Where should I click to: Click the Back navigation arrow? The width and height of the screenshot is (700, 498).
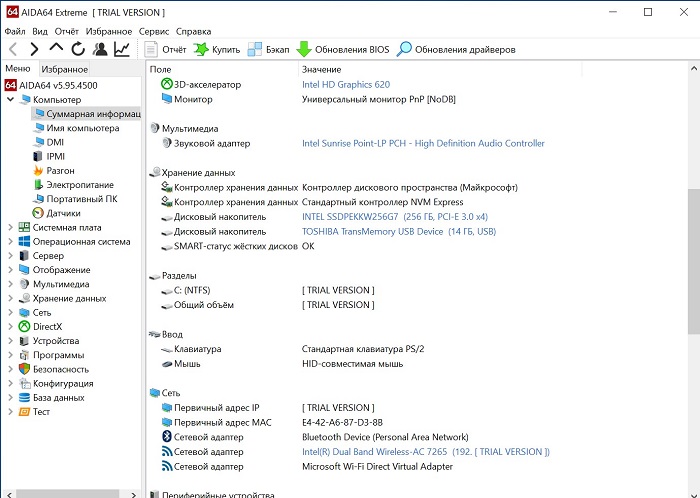coord(13,49)
